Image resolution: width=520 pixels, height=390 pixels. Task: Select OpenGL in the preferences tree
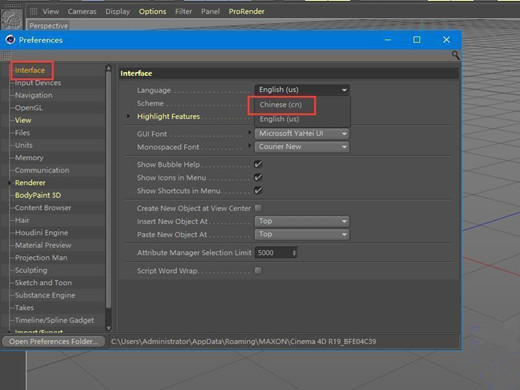click(29, 108)
